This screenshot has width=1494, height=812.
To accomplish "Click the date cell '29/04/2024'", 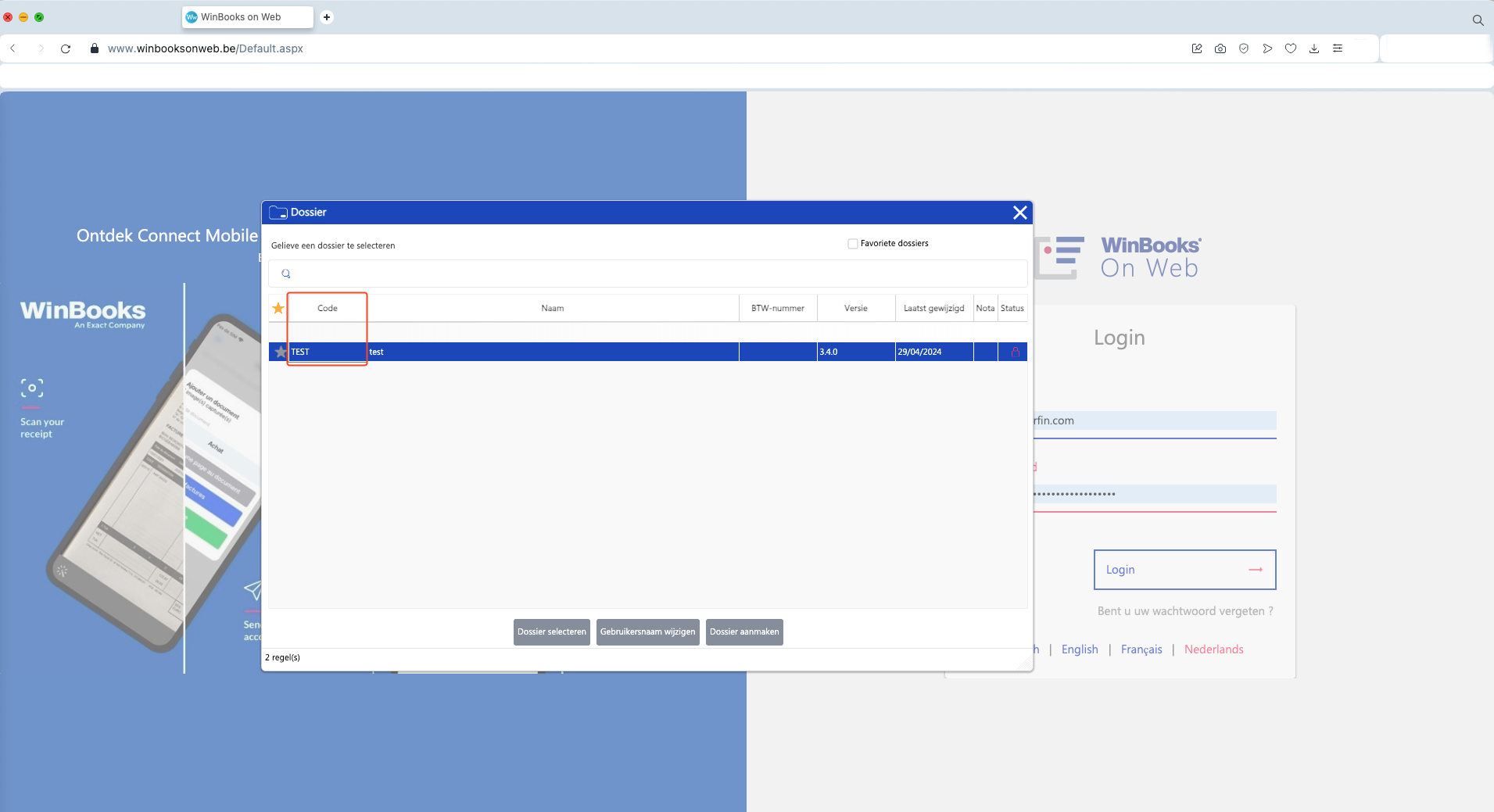I will (934, 352).
